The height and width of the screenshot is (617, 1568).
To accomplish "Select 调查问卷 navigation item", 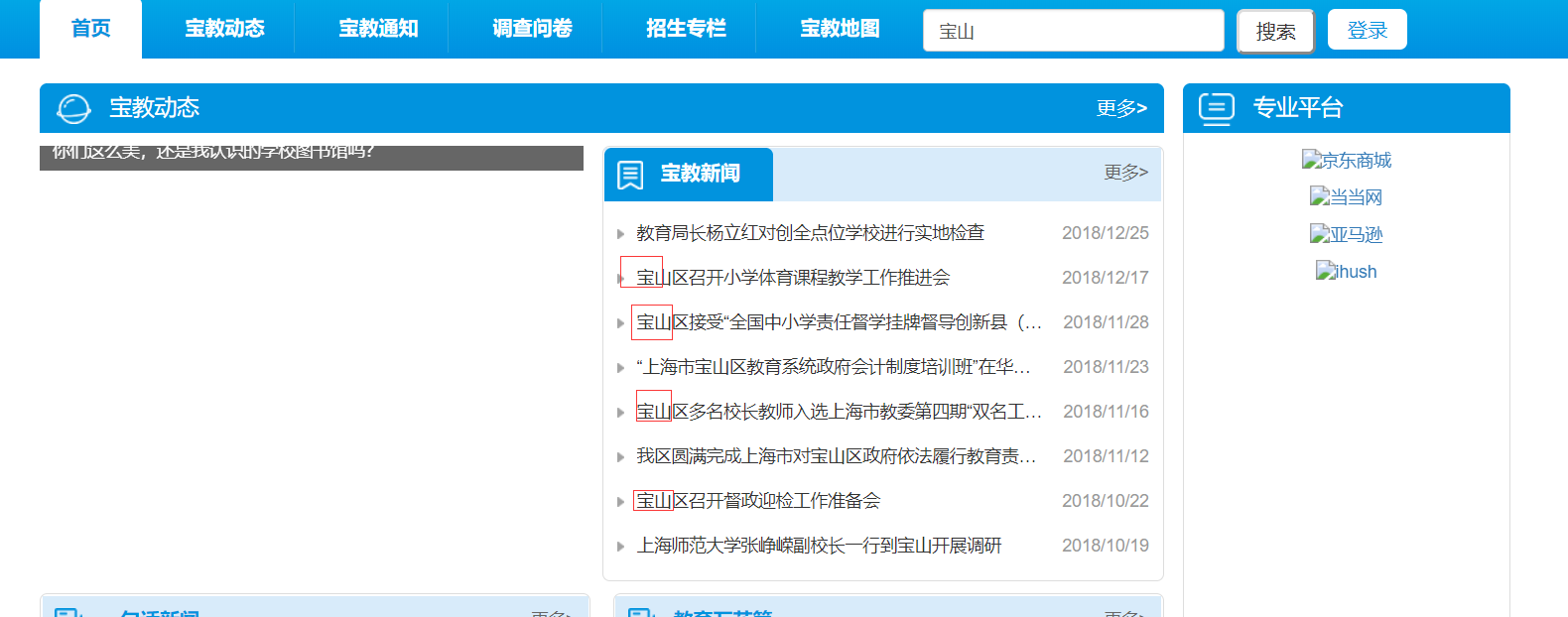I will [532, 29].
